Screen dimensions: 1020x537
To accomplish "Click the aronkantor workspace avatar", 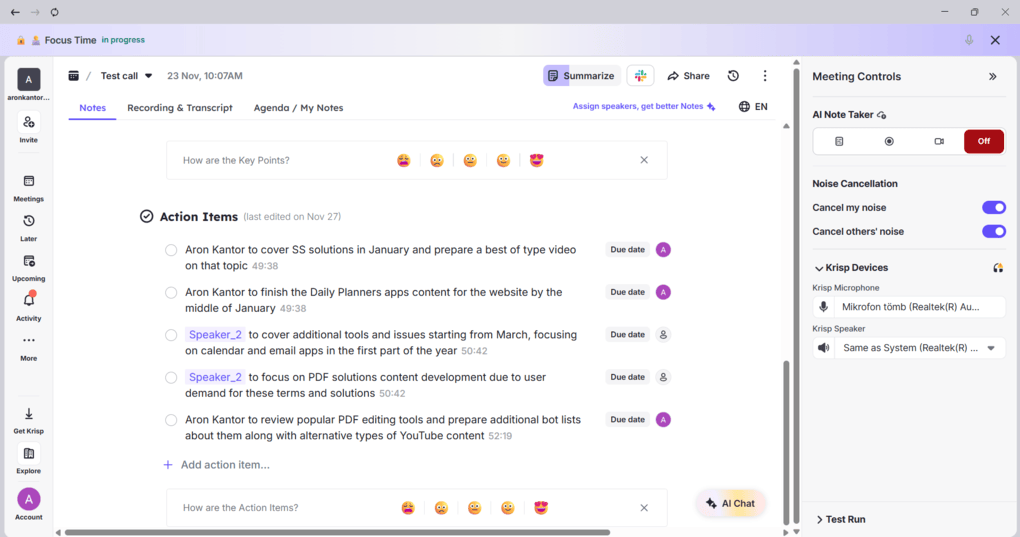I will 29,79.
